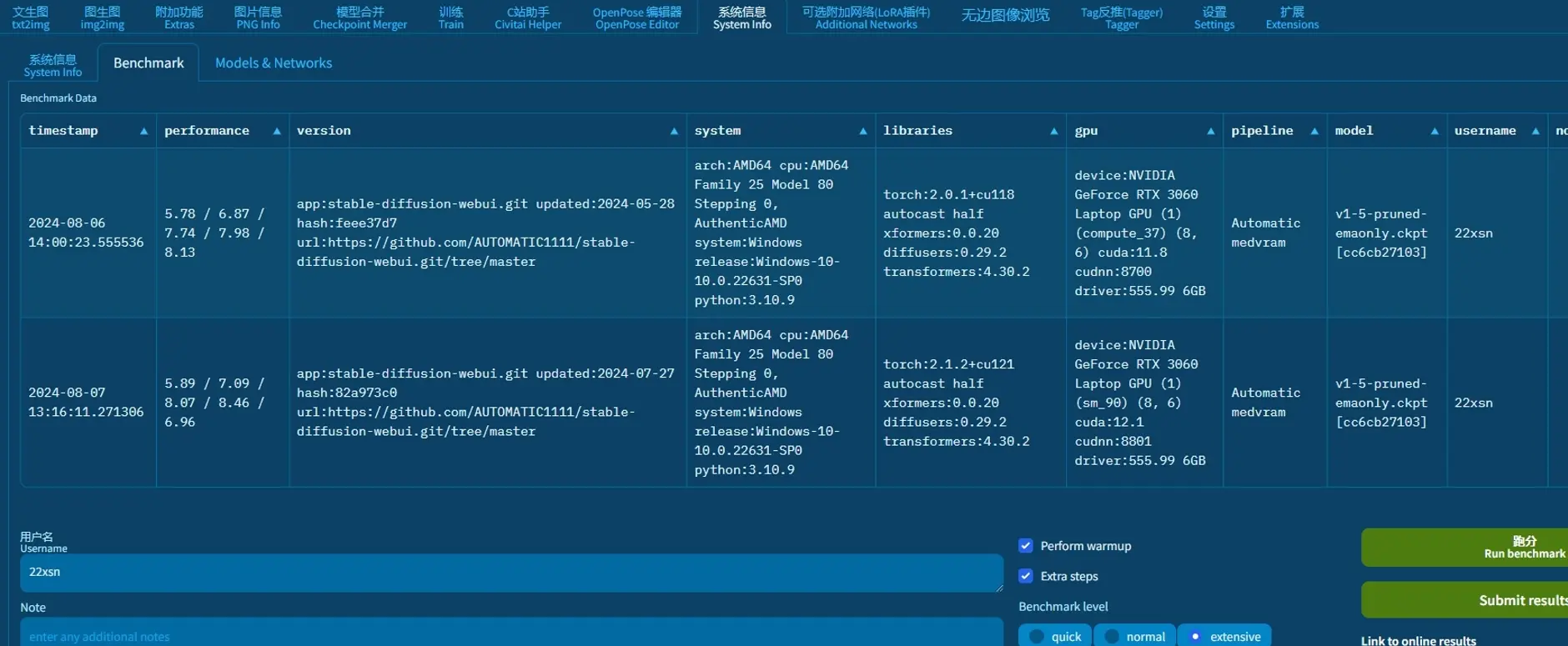
Task: Select extensive benchmark level
Action: tap(1224, 636)
